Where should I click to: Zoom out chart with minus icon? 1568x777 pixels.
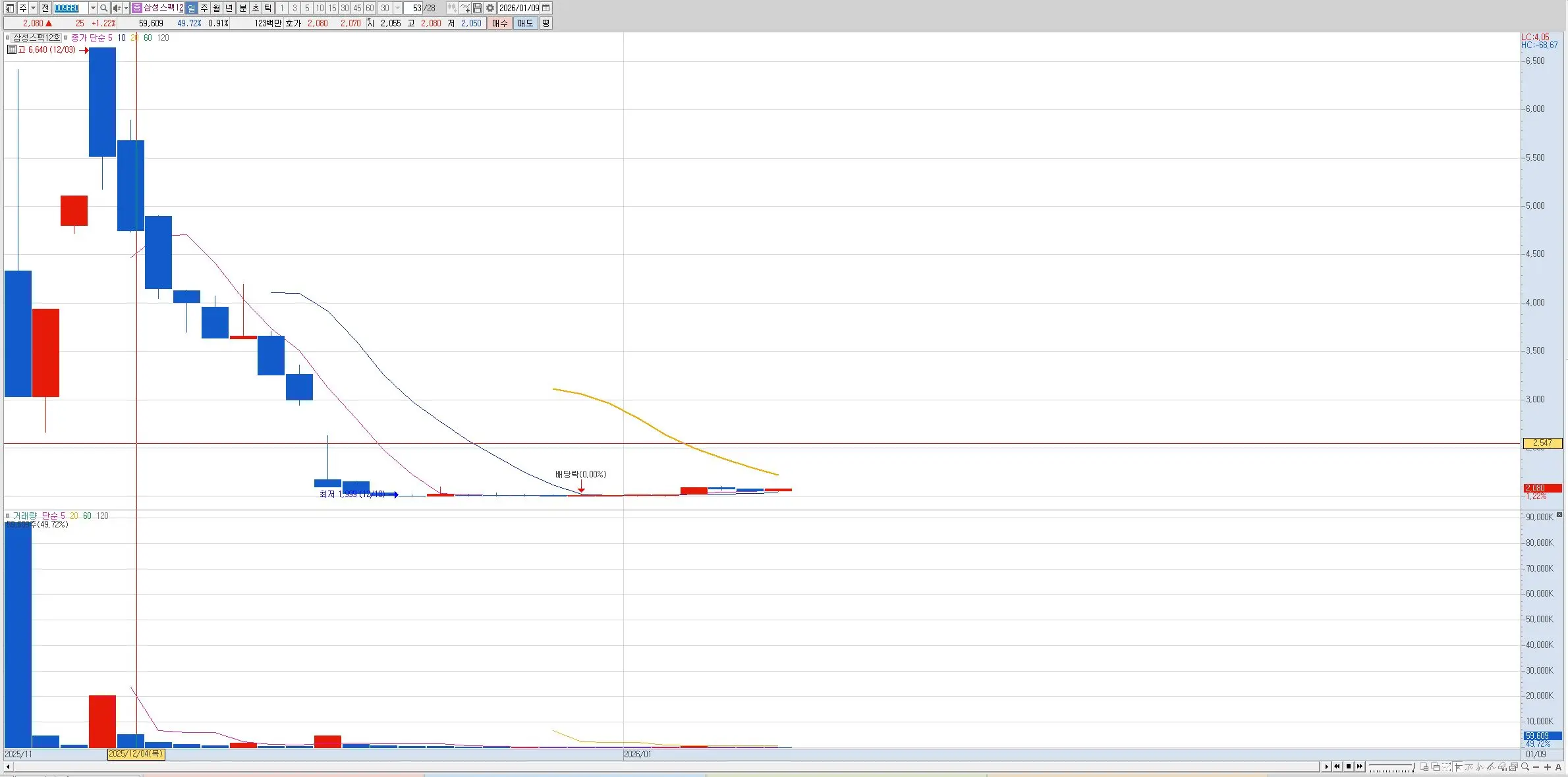tap(1536, 767)
